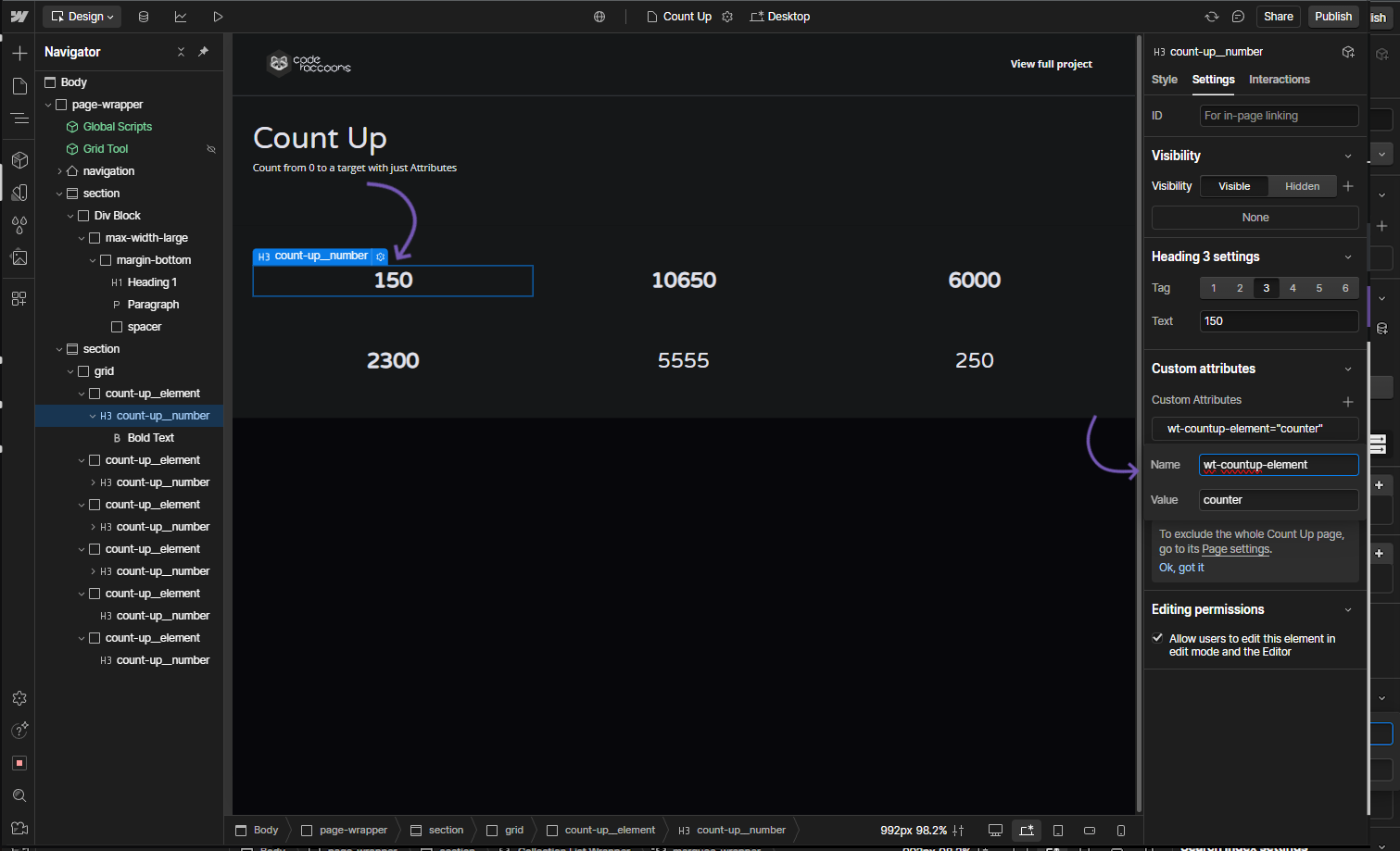Switch to the Style tab
This screenshot has width=1400, height=851.
(1165, 80)
